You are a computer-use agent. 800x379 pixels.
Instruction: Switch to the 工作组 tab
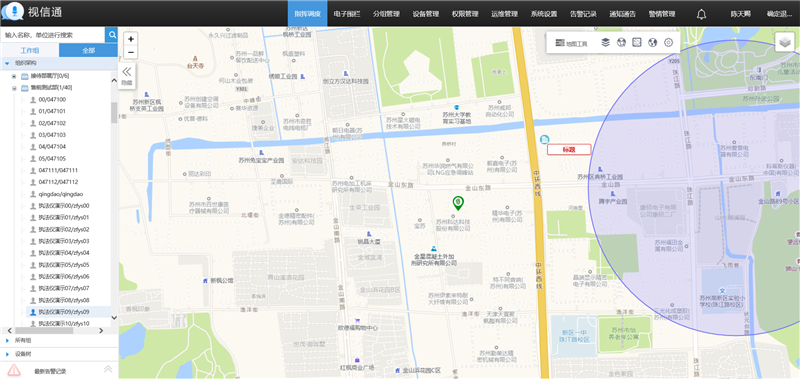tap(30, 50)
